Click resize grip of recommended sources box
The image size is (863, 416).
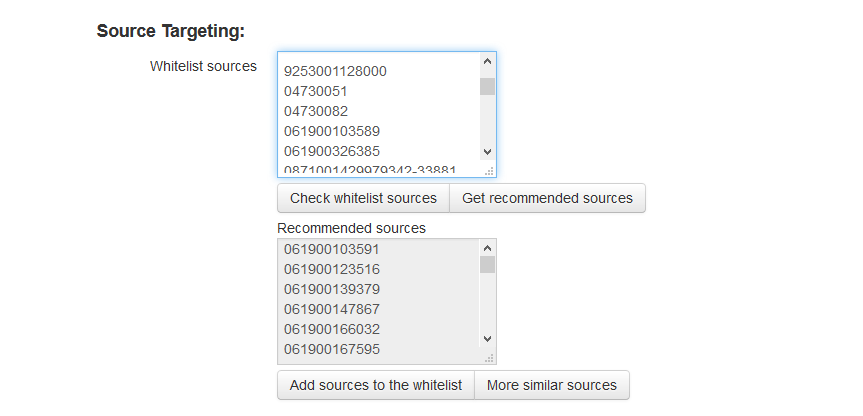point(489,358)
